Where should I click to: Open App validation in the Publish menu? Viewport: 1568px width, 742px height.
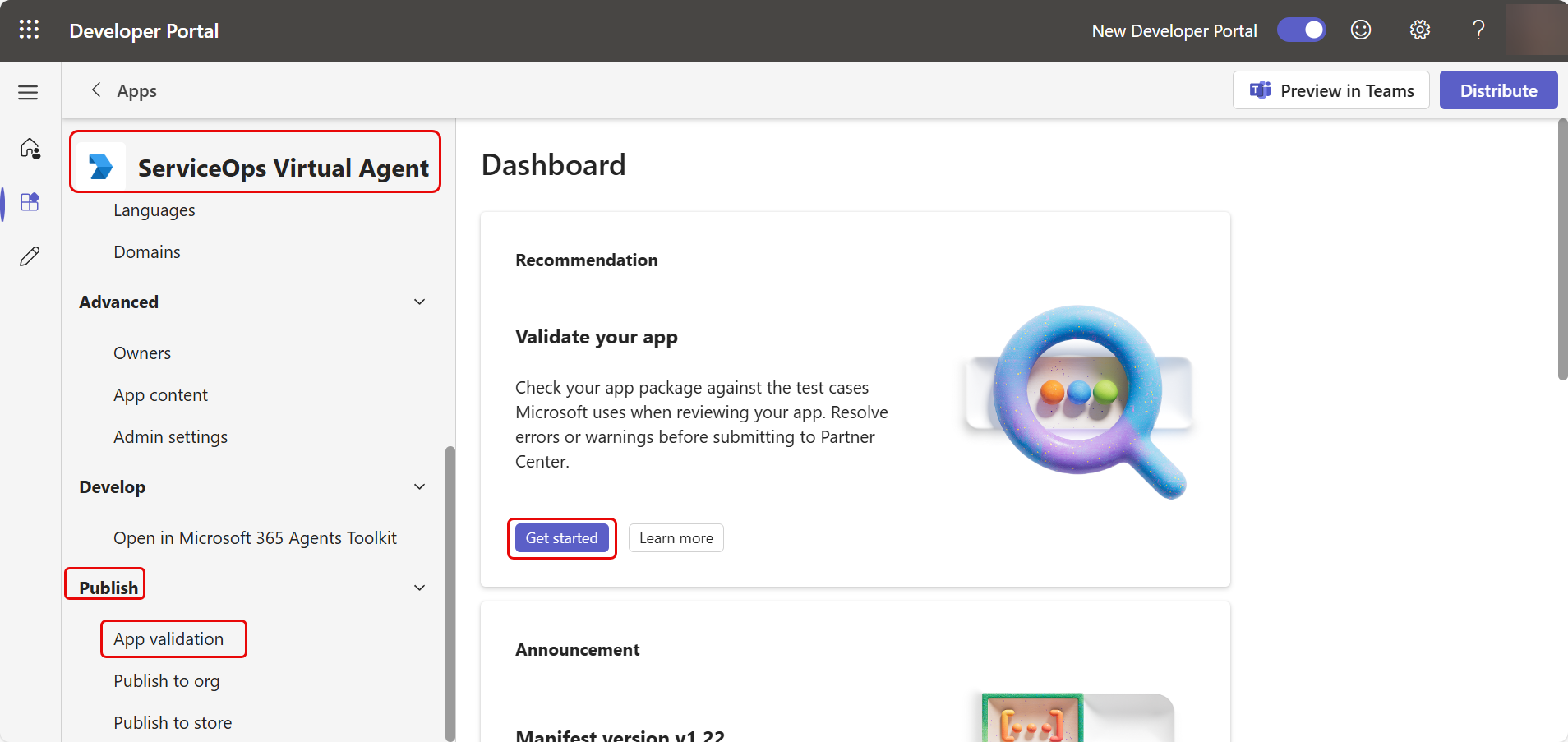point(168,639)
